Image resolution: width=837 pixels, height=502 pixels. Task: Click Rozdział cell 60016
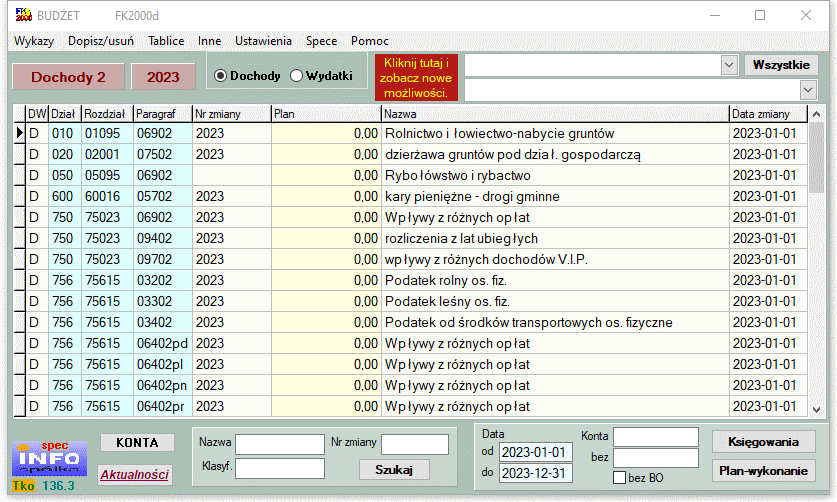click(107, 197)
